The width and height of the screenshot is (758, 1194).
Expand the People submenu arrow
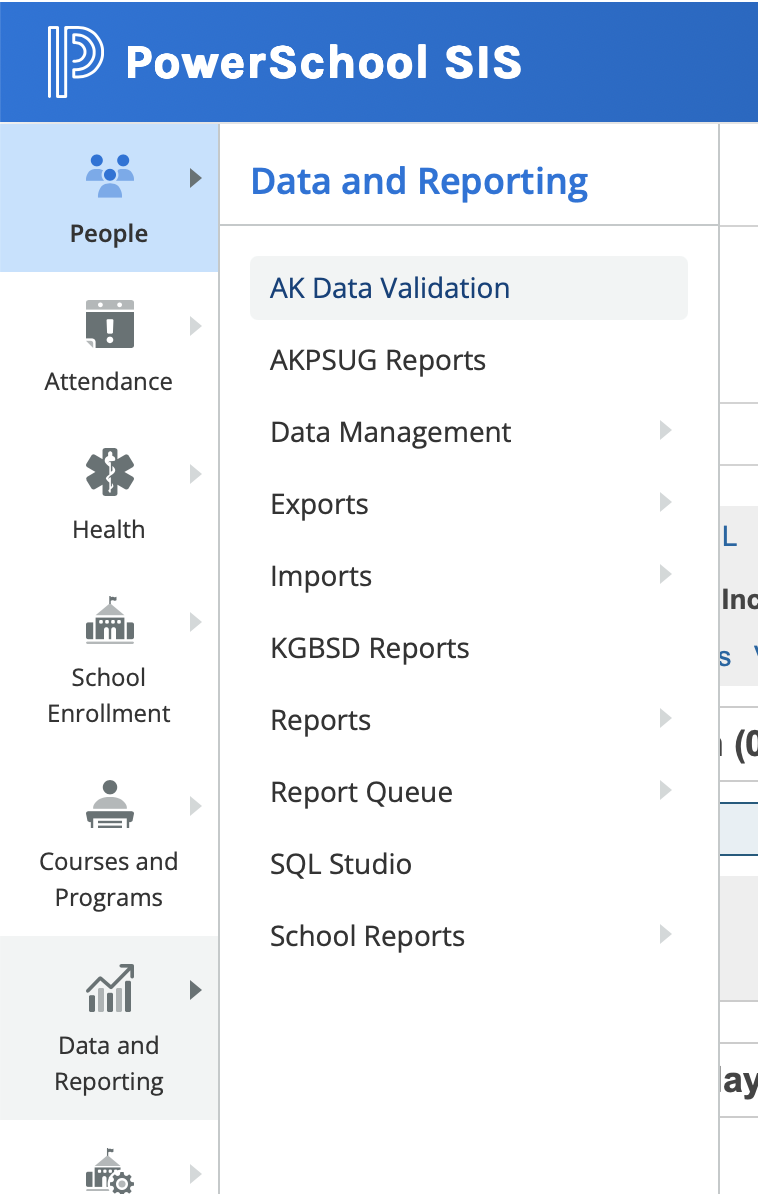click(196, 178)
